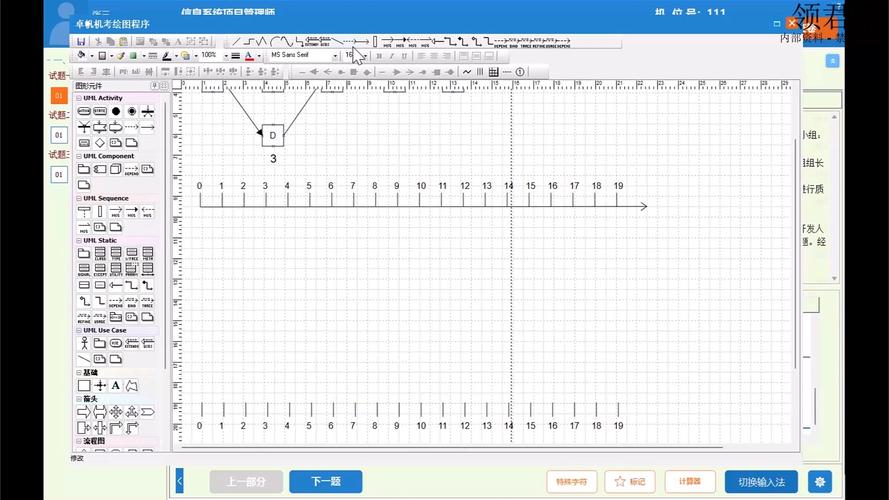Screen dimensions: 889x500
Task: Select UML Activity decision diamond shape
Action: click(x=100, y=142)
